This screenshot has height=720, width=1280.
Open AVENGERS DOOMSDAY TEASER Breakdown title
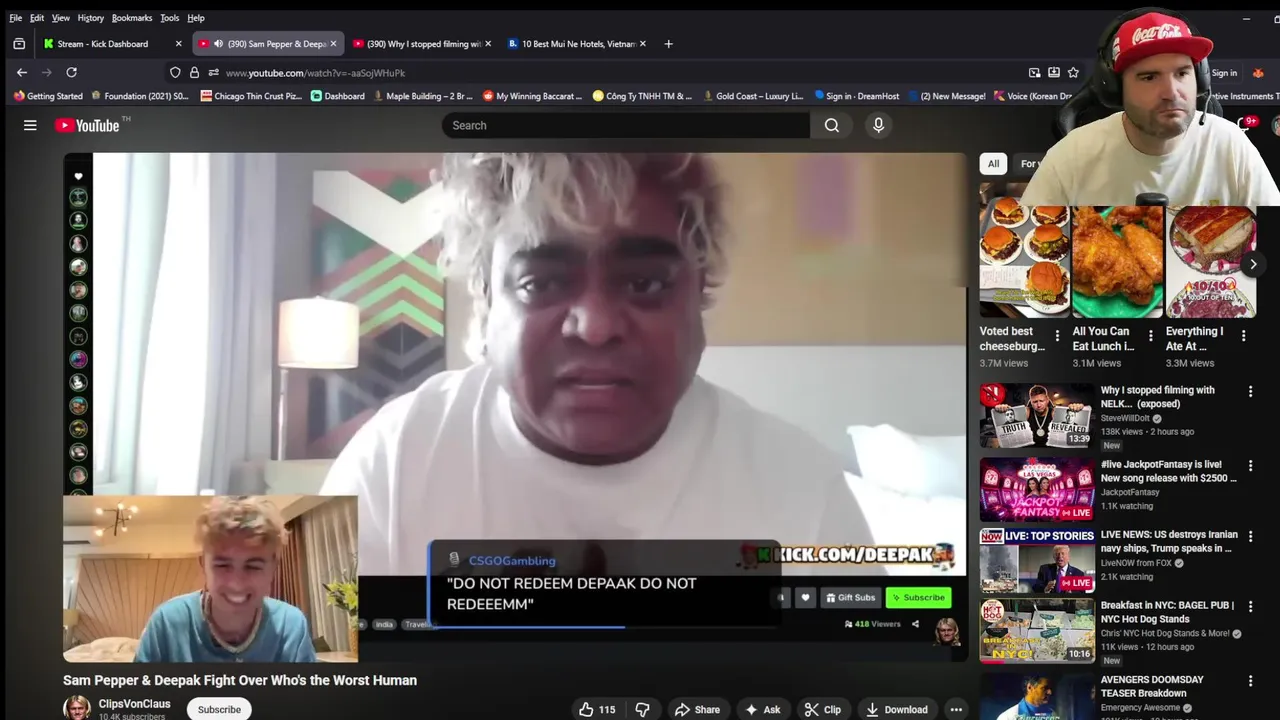click(x=1152, y=686)
